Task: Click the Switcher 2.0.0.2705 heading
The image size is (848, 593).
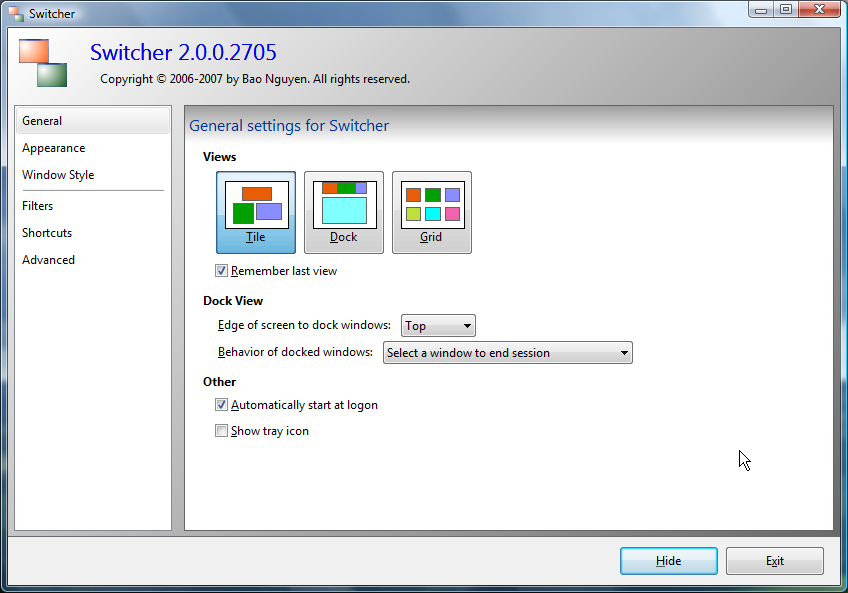Action: pos(183,52)
